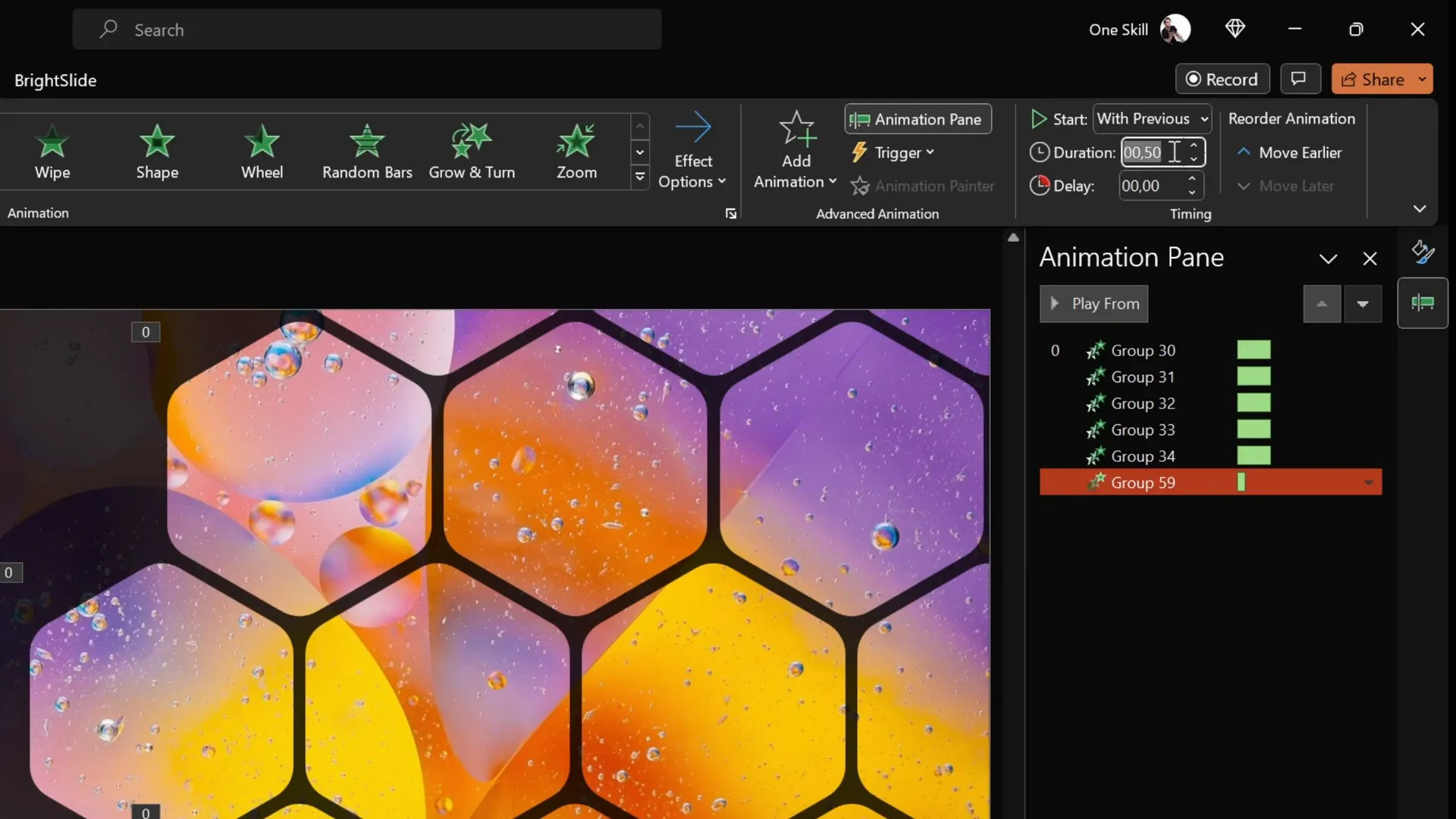Open the Comments pane icon
1456x819 pixels.
[x=1299, y=79]
